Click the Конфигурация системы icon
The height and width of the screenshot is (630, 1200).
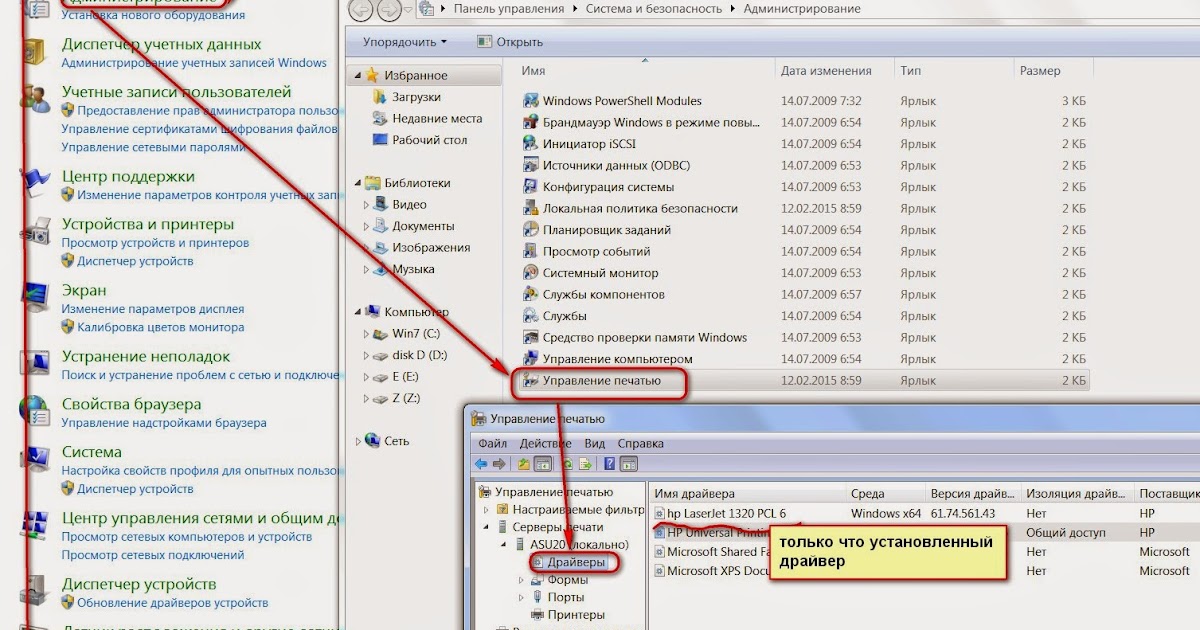tap(531, 187)
